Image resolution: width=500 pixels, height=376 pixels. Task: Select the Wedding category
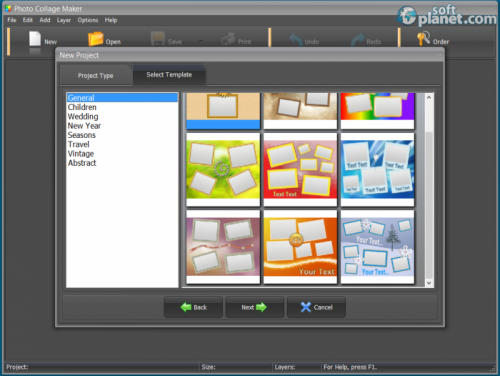tap(122, 116)
